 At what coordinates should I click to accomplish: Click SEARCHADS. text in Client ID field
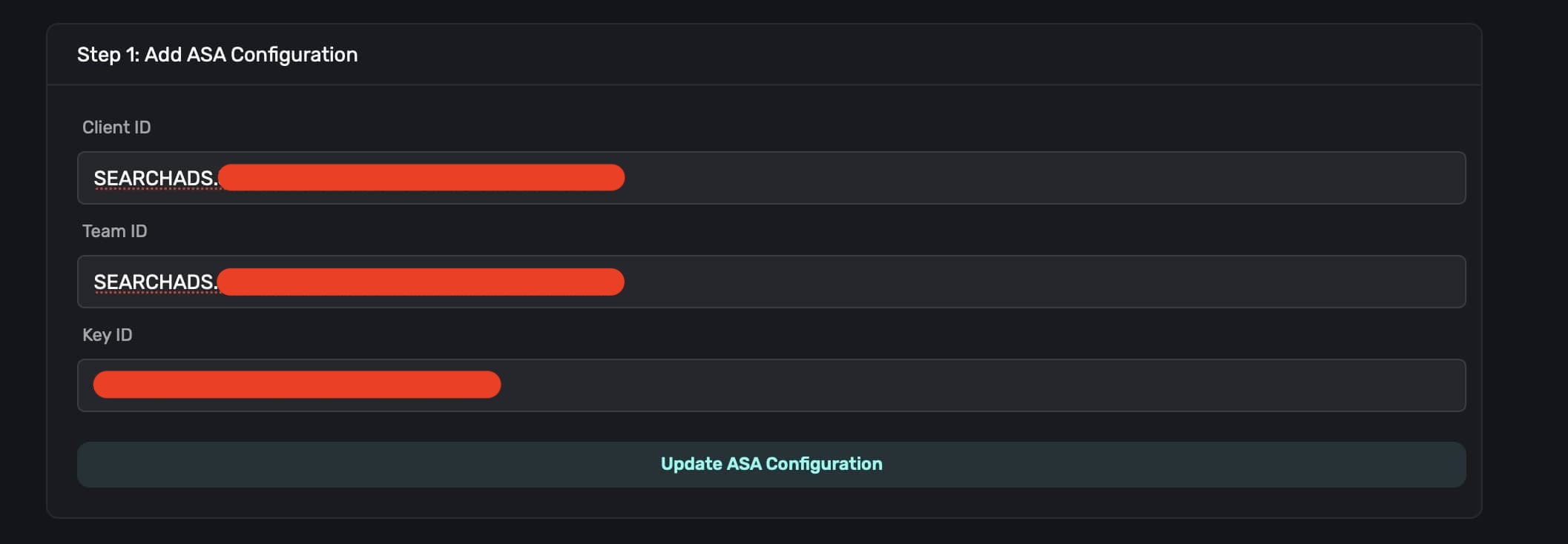click(155, 179)
